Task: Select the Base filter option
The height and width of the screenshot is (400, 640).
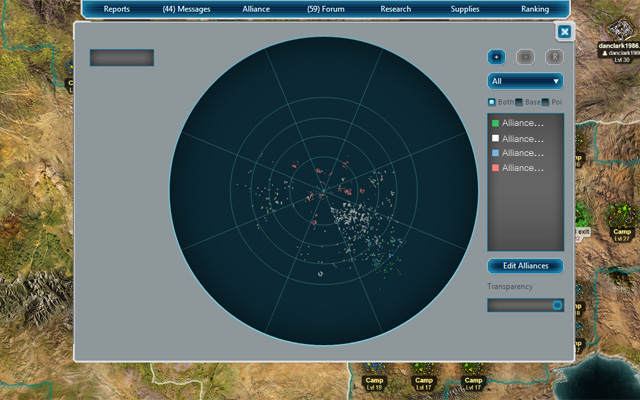Action: [x=519, y=102]
